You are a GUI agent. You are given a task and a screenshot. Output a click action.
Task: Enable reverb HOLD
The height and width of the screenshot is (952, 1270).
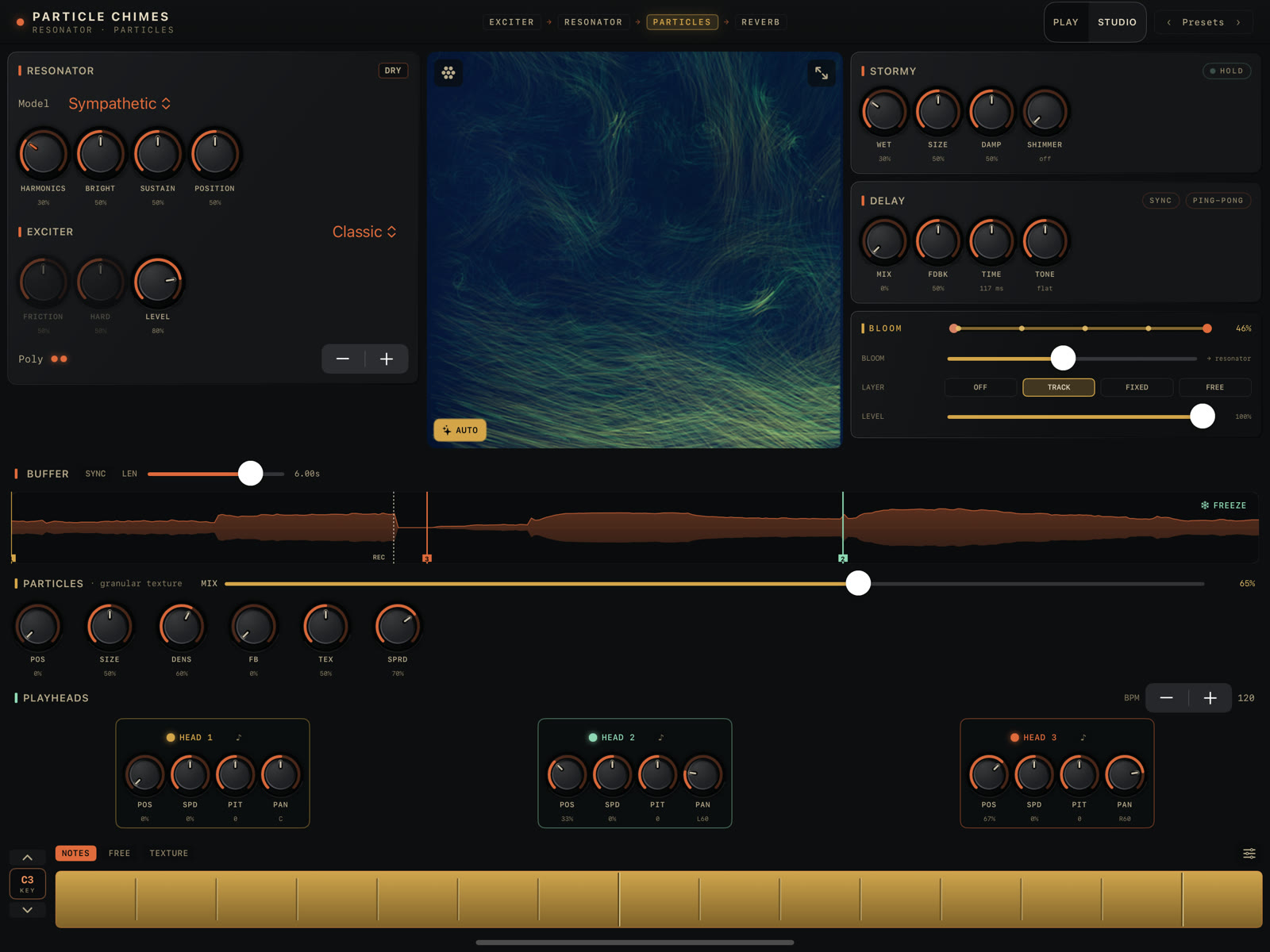tap(1227, 71)
